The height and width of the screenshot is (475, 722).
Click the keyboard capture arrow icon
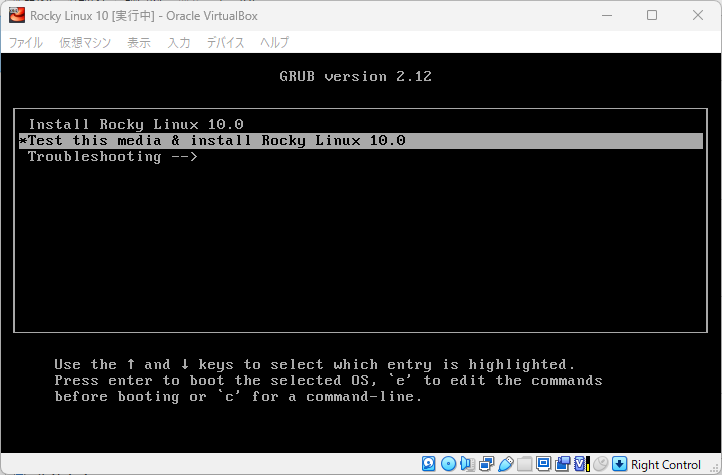[x=619, y=464]
